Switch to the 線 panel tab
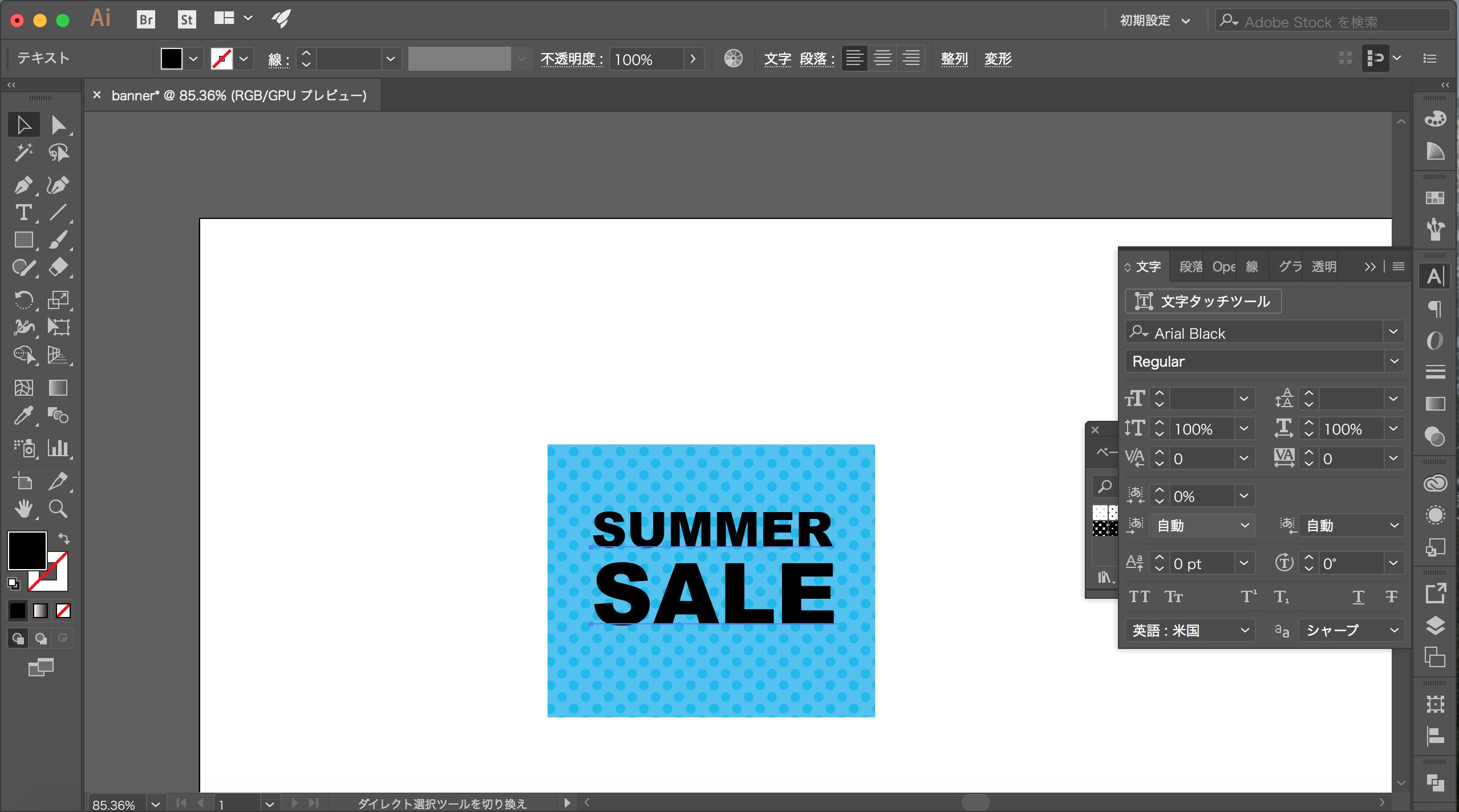1459x812 pixels. [x=1252, y=266]
